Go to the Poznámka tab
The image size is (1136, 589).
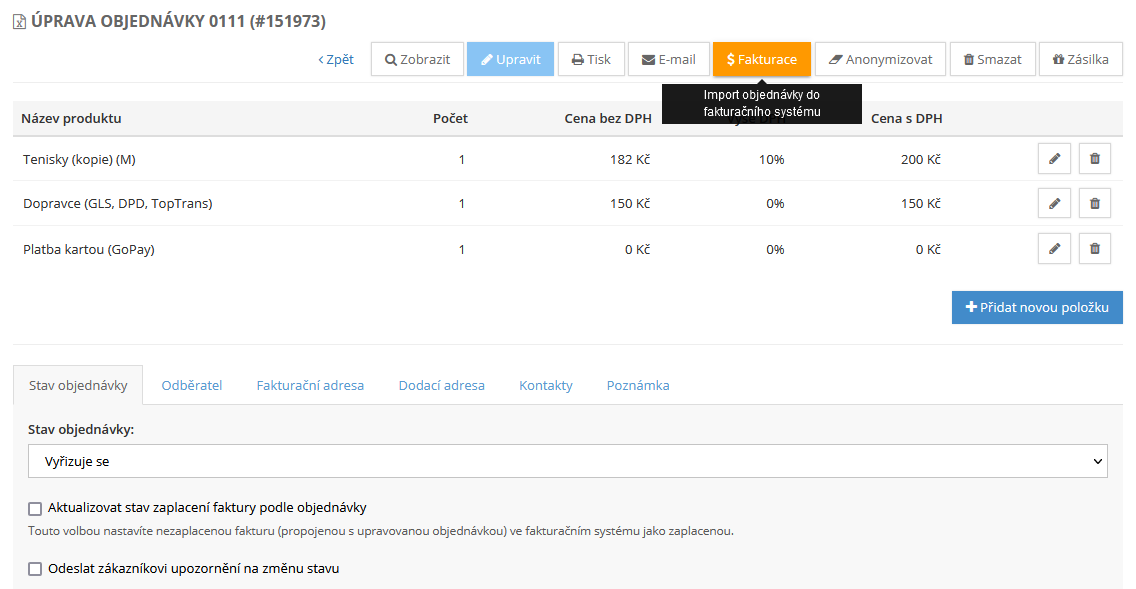(637, 385)
